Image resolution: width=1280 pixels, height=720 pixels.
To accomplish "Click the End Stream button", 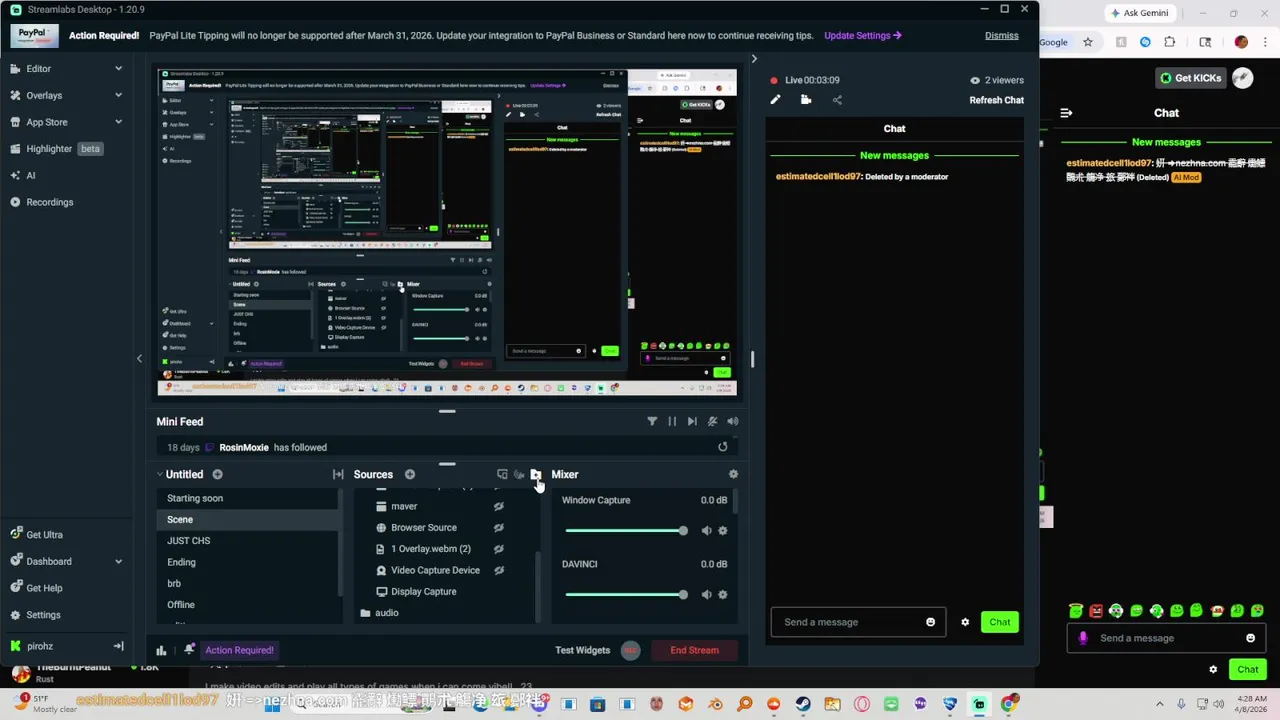I will click(x=694, y=651).
